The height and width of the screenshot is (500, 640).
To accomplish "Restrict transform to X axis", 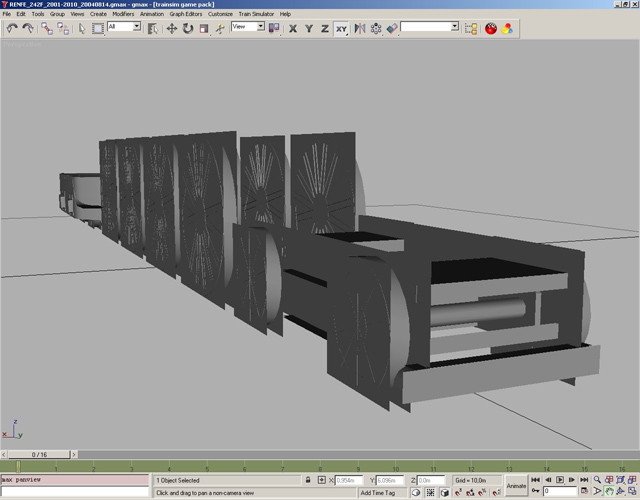I will click(x=293, y=28).
